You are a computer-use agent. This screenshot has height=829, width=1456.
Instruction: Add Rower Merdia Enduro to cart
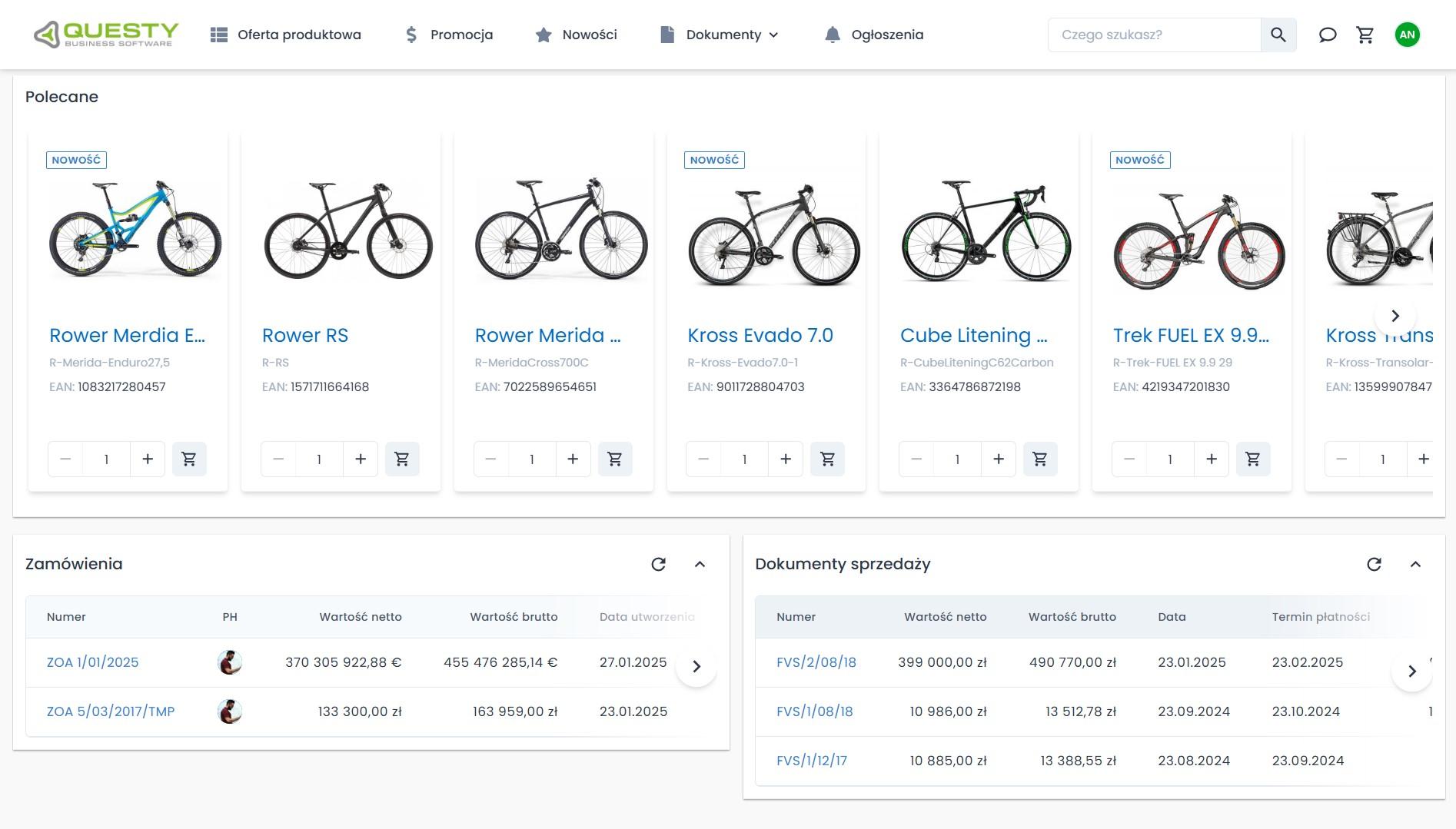point(189,459)
